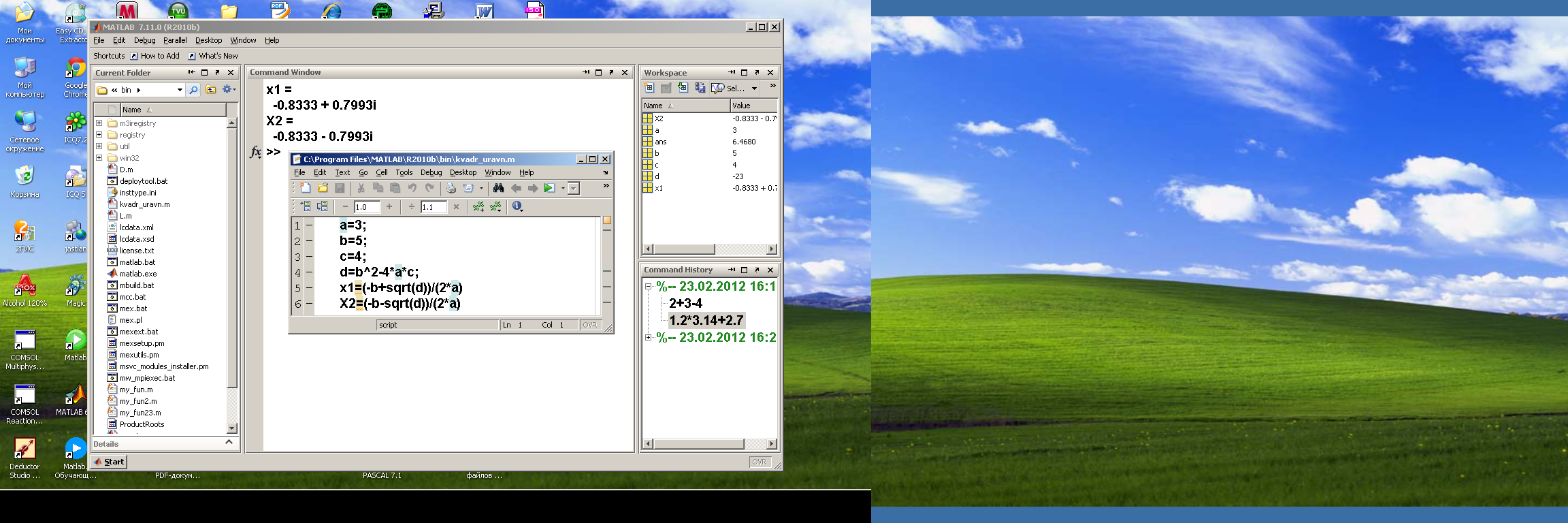Screen dimensions: 1568x523
Task: Create new variable in Workspace toolbar
Action: tap(649, 88)
